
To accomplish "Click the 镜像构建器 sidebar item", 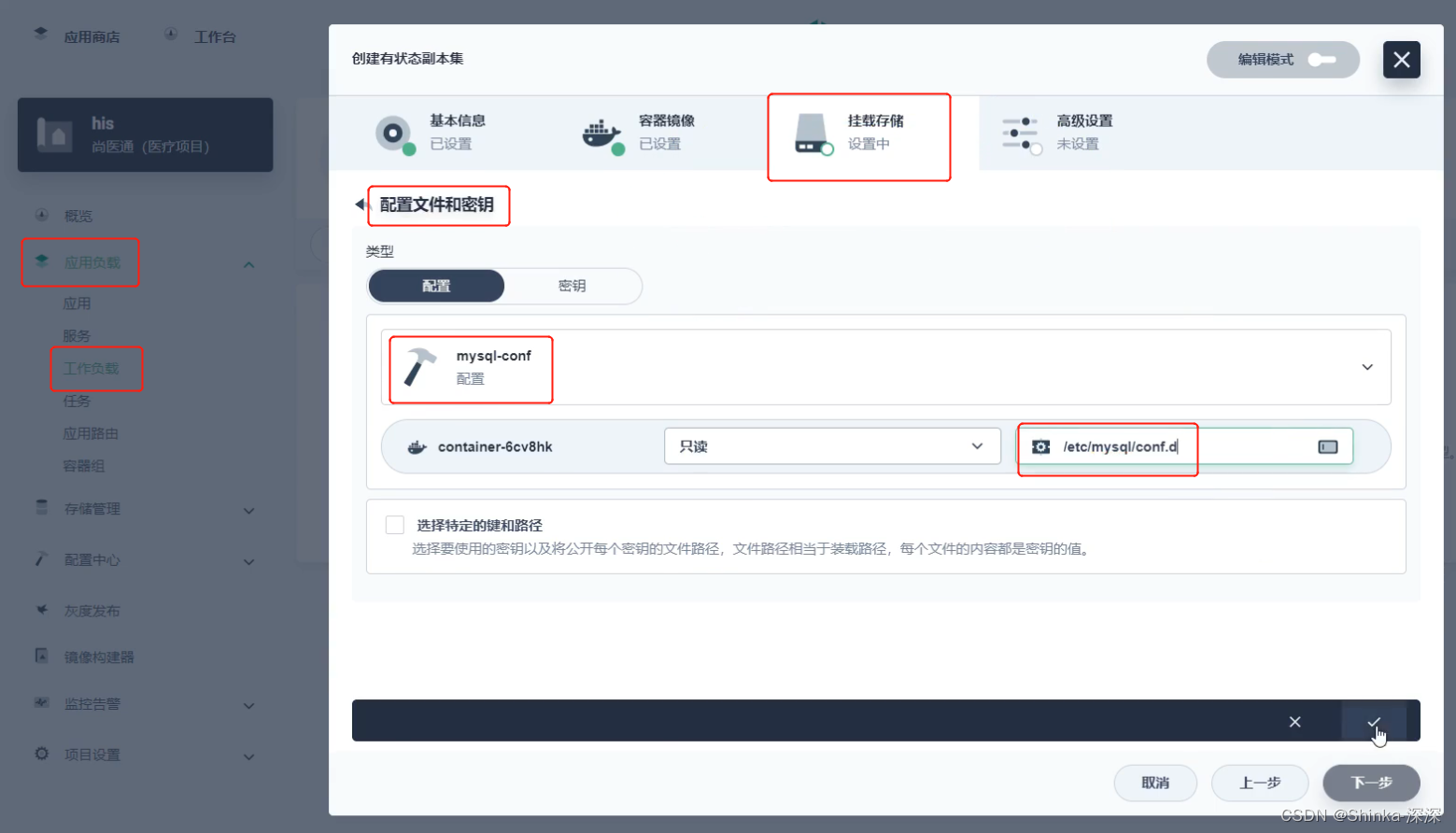I will click(99, 657).
